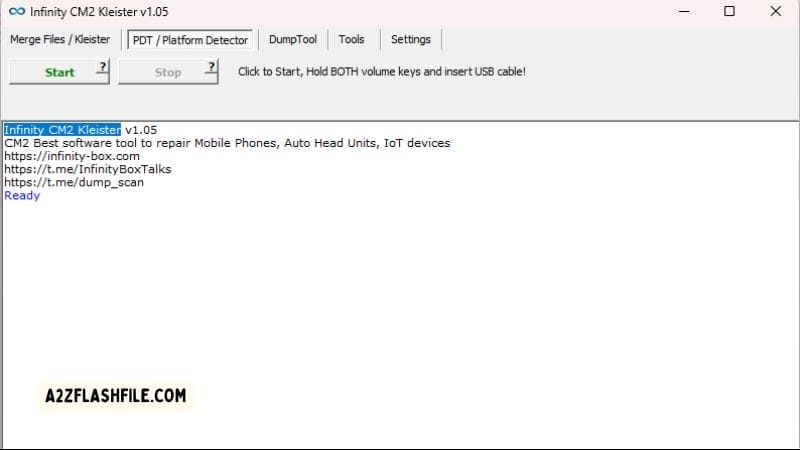Click highlighted 'Infinity CM2 Kleister' log text

pyautogui.click(x=62, y=130)
